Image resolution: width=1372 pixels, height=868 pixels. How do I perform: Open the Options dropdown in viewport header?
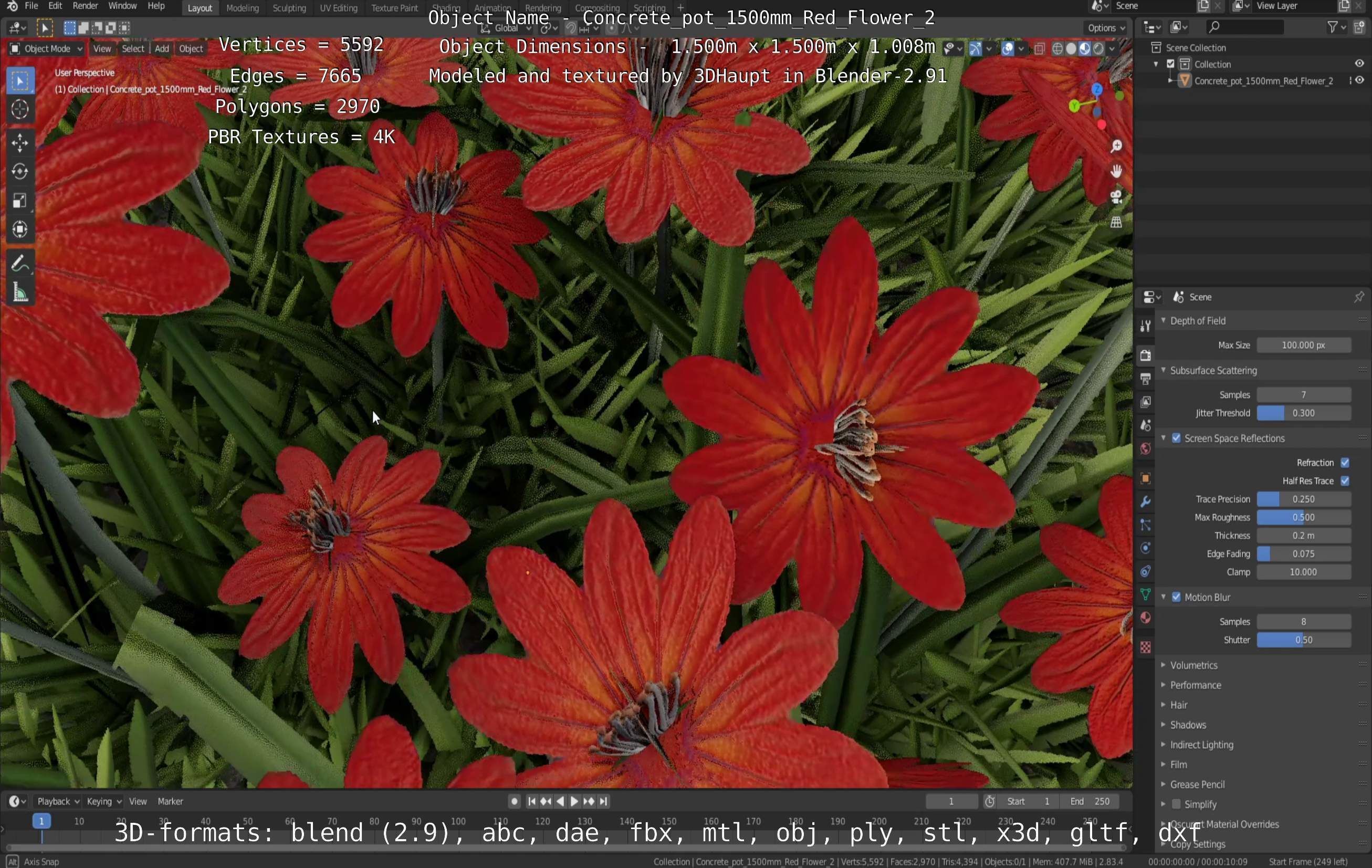(x=1106, y=27)
